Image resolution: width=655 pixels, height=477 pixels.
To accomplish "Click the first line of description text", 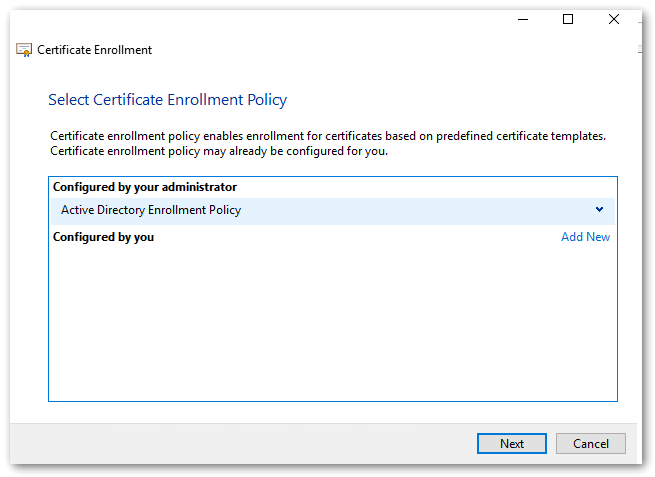I will point(328,136).
